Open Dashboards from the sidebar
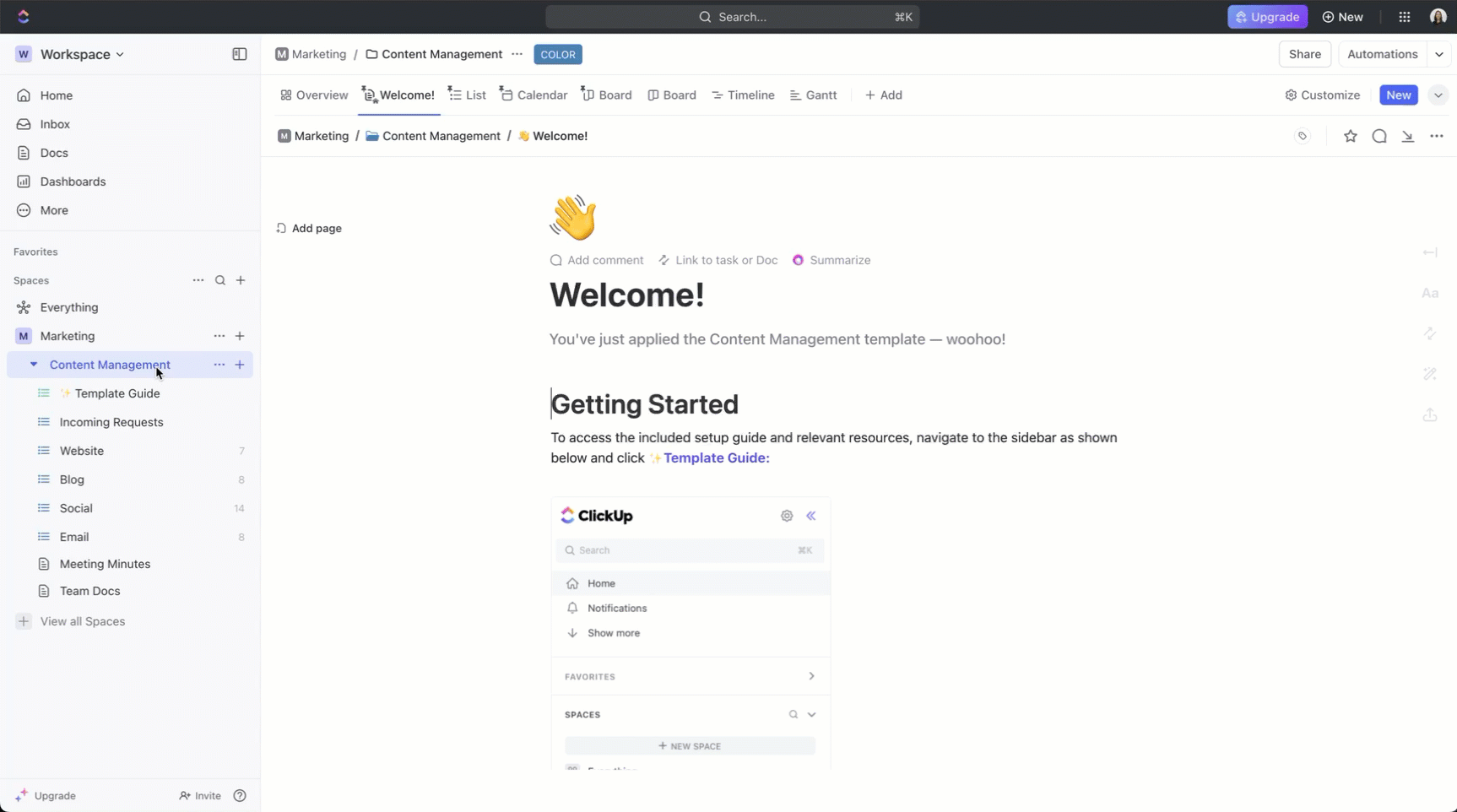The height and width of the screenshot is (812, 1457). [x=71, y=181]
